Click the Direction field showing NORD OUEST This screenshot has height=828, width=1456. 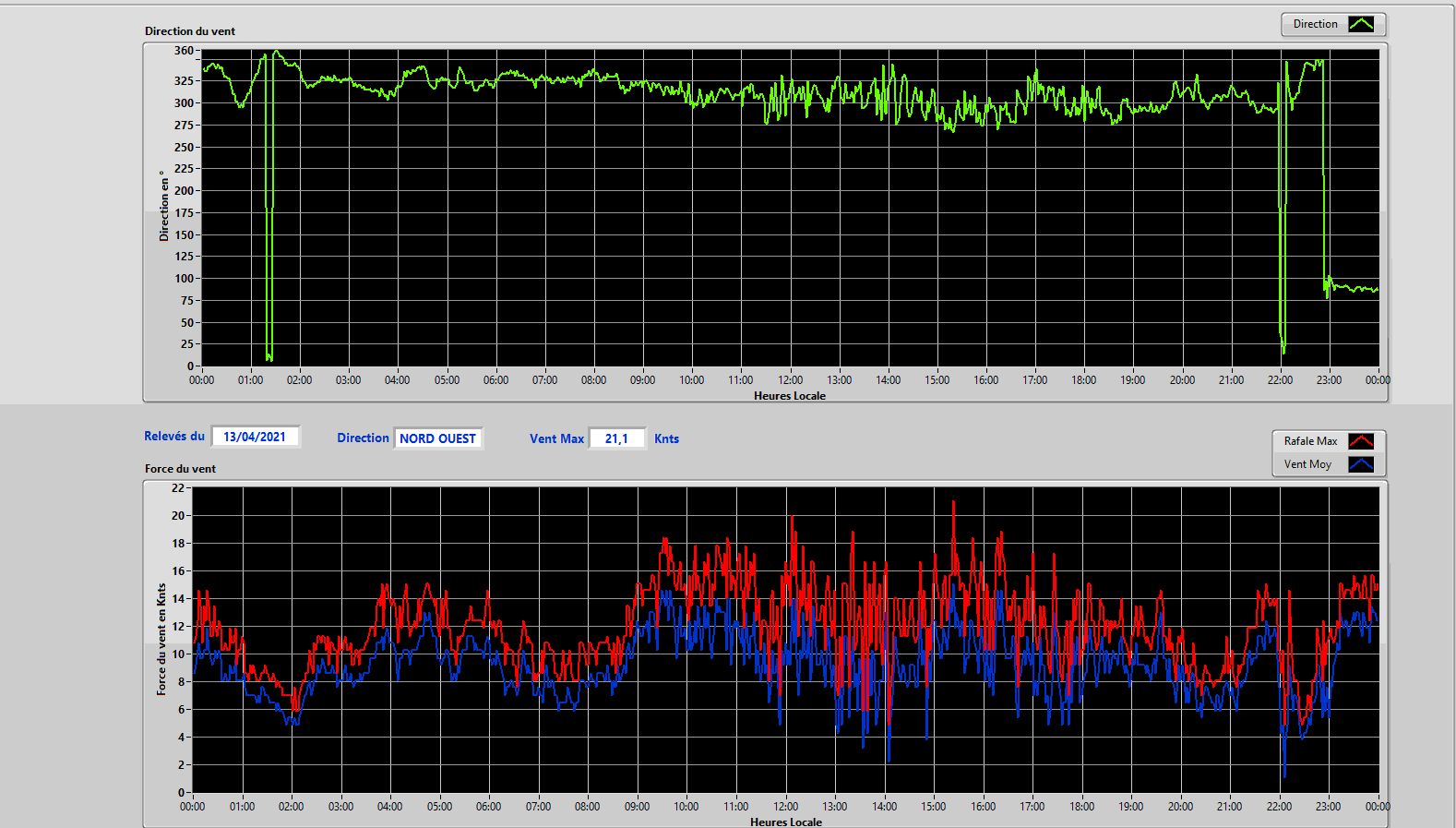click(x=437, y=438)
